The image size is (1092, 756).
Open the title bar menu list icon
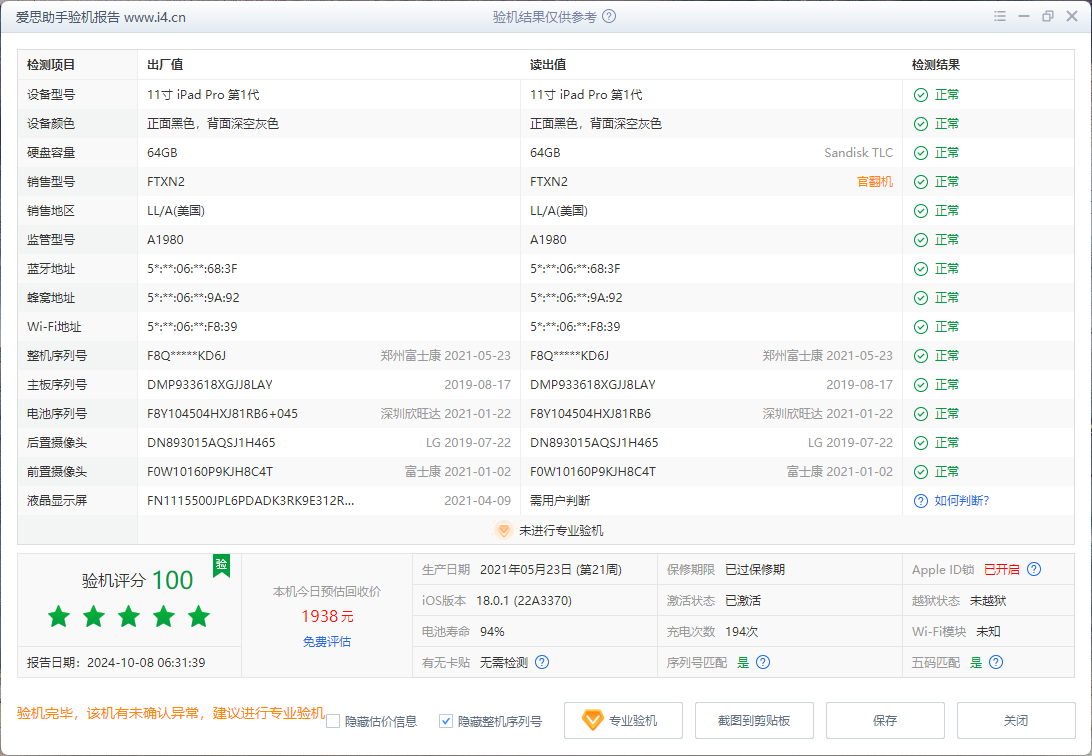(x=1000, y=17)
